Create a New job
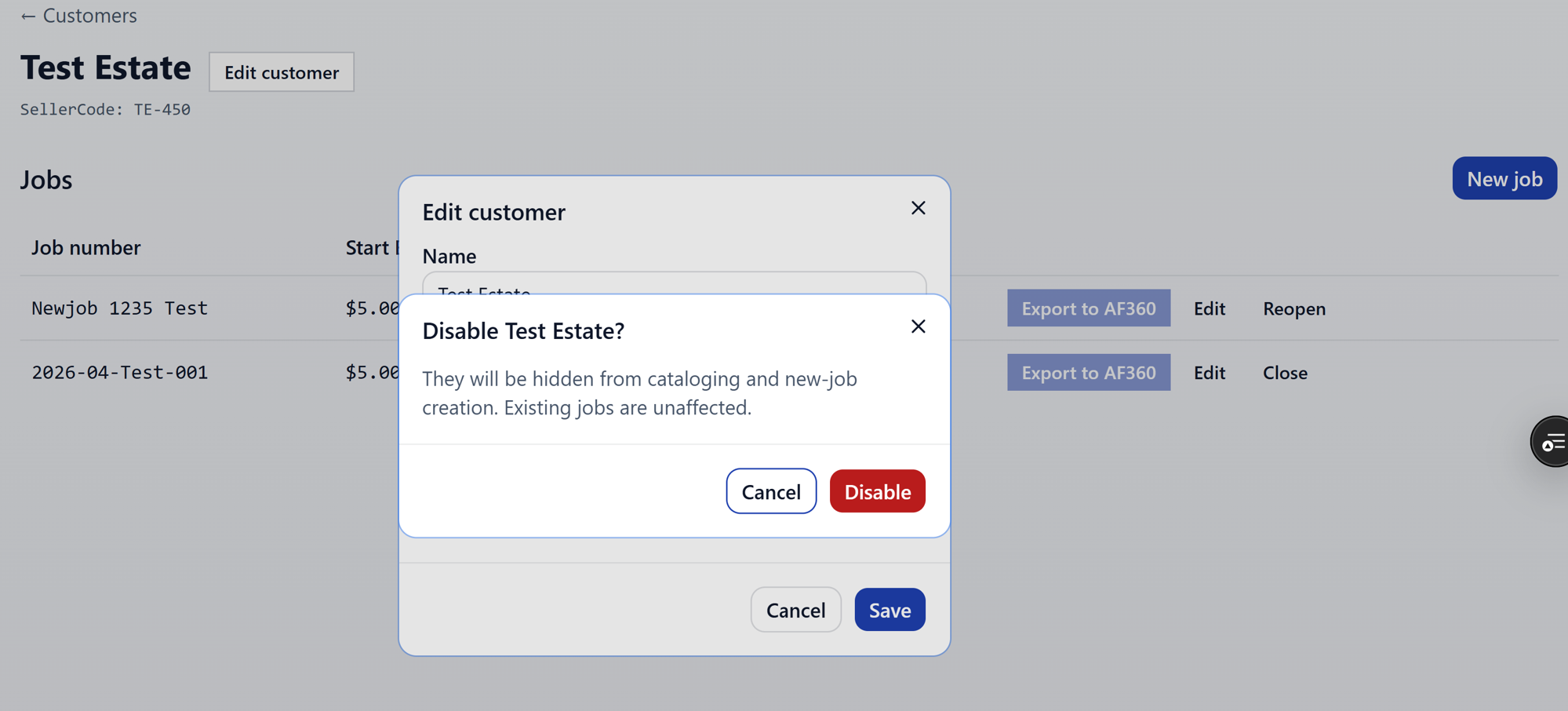The width and height of the screenshot is (1568, 711). pos(1504,179)
